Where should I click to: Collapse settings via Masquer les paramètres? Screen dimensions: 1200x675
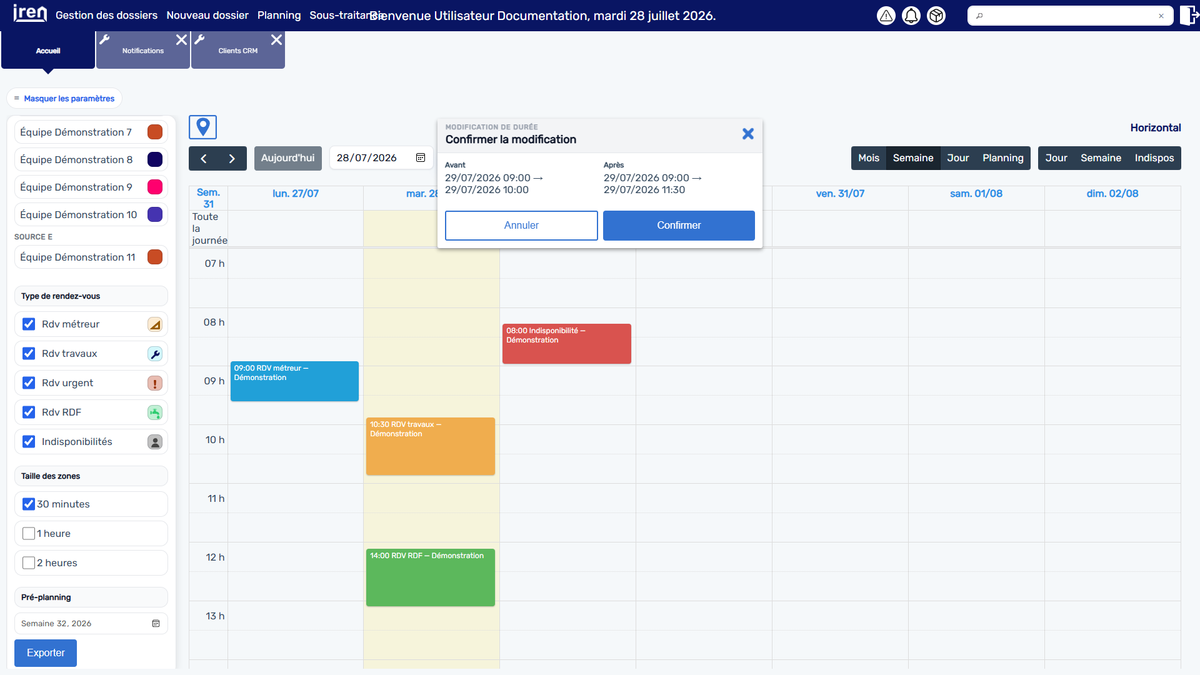65,98
